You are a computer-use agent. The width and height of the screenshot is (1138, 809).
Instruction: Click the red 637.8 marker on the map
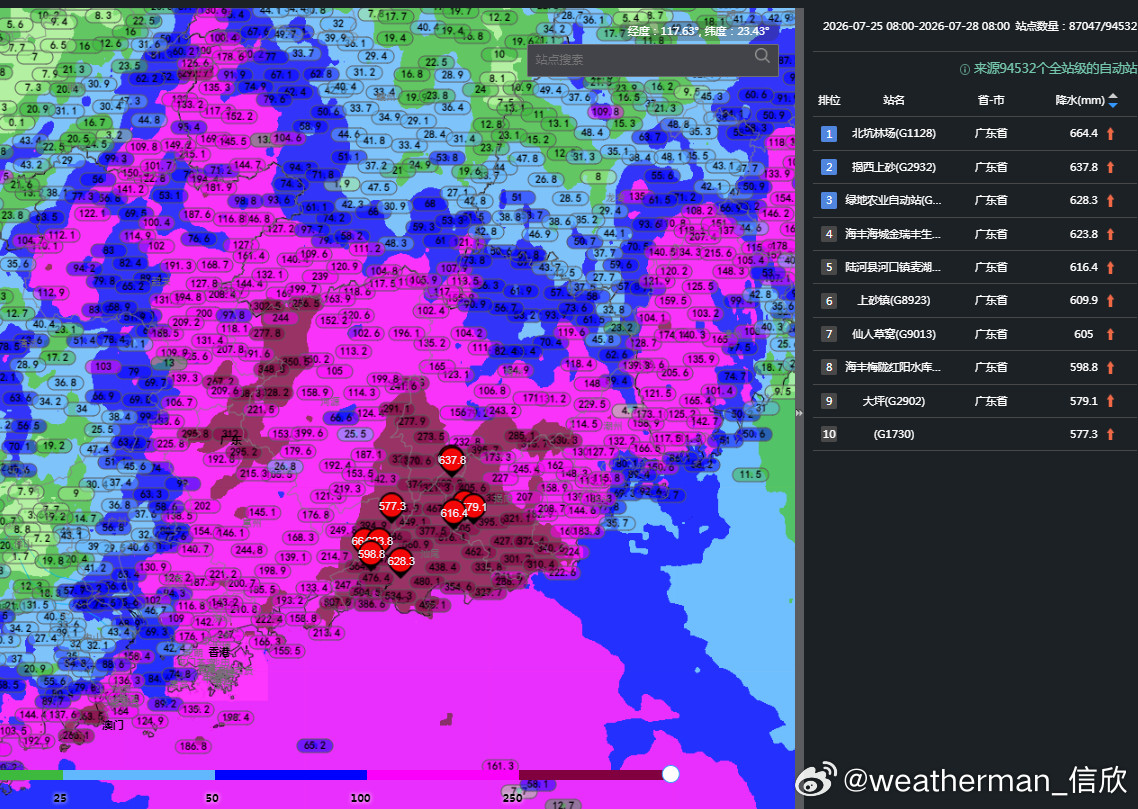coord(451,461)
